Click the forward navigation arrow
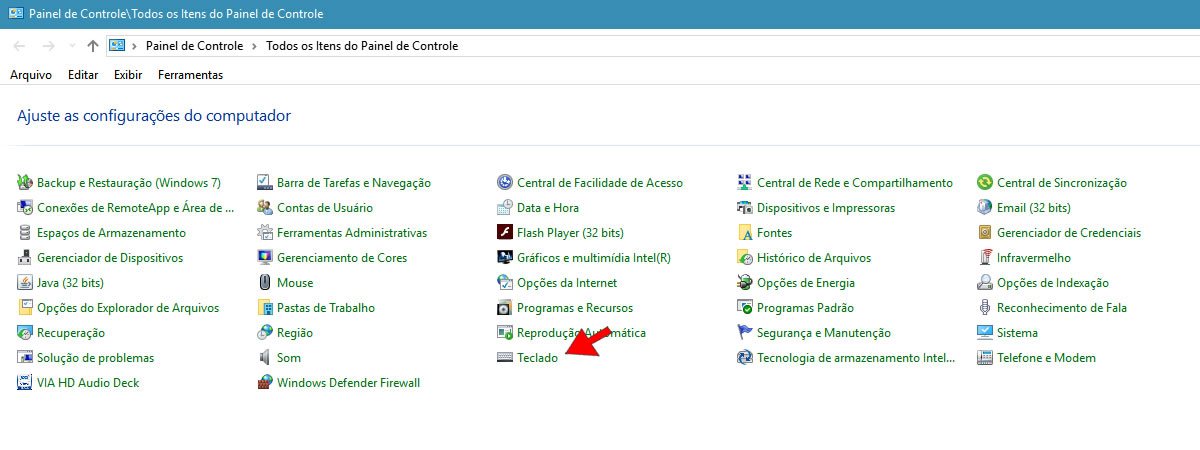The width and height of the screenshot is (1200, 450). tap(48, 46)
